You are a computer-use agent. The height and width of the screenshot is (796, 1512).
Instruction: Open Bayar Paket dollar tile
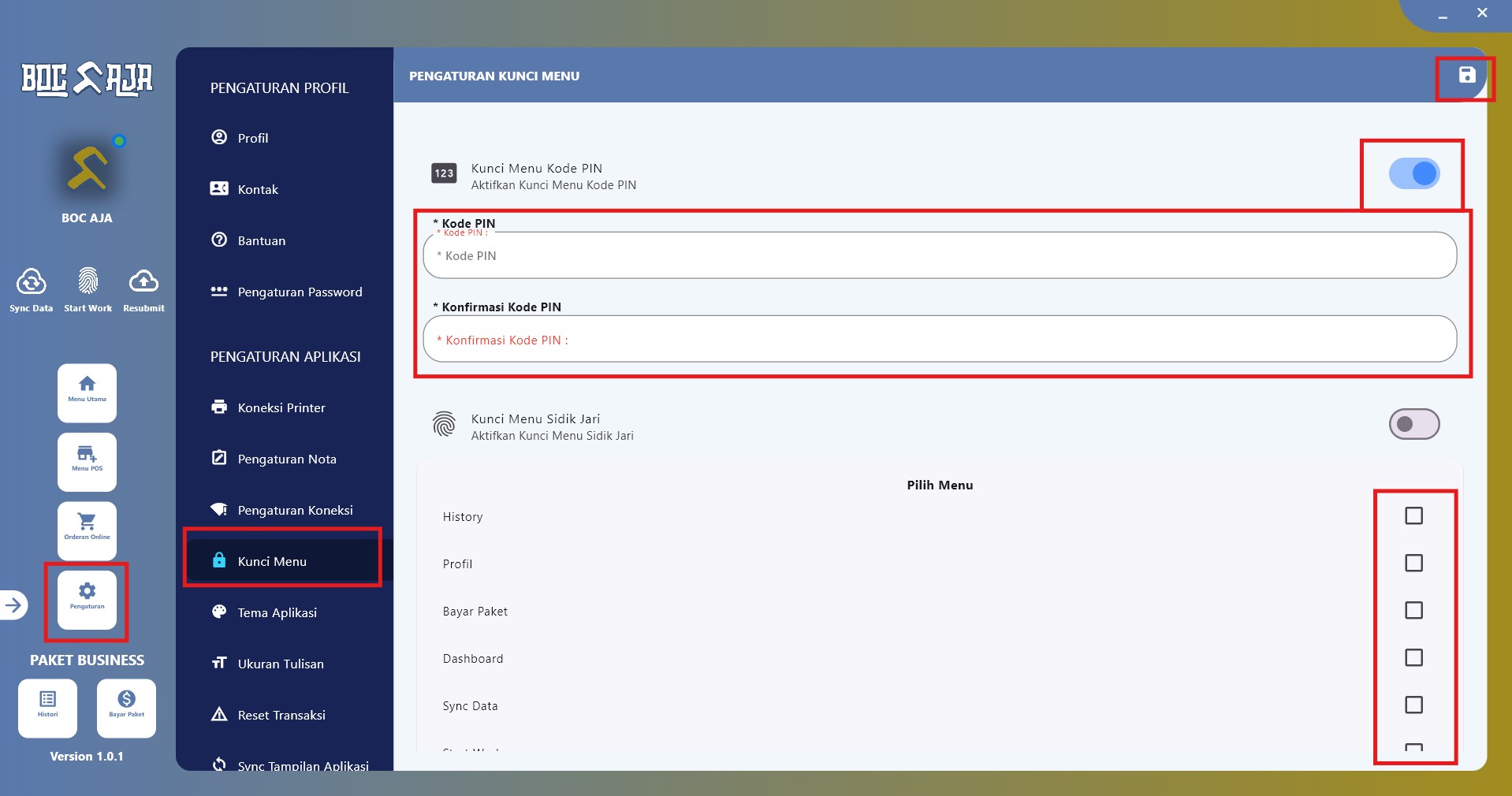(x=126, y=708)
